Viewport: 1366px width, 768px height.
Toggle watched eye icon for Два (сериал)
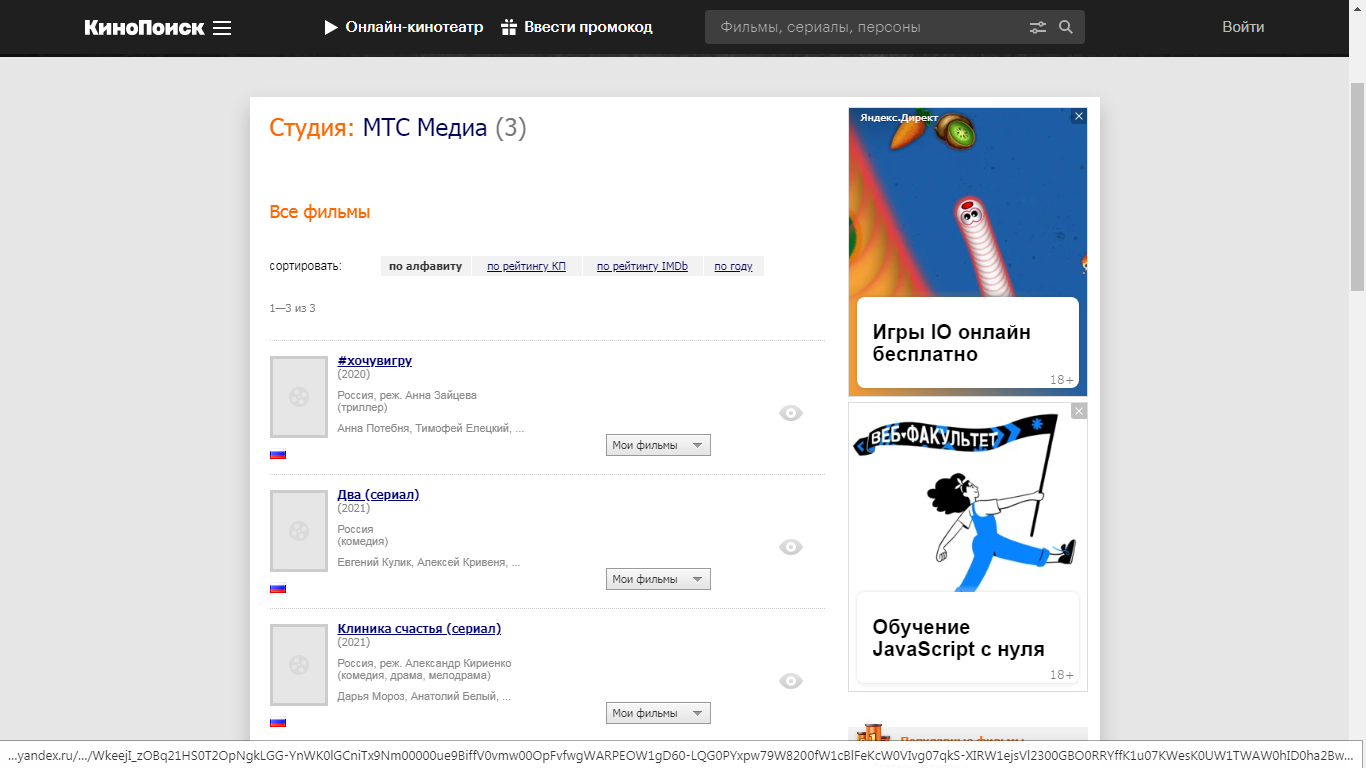click(x=791, y=547)
